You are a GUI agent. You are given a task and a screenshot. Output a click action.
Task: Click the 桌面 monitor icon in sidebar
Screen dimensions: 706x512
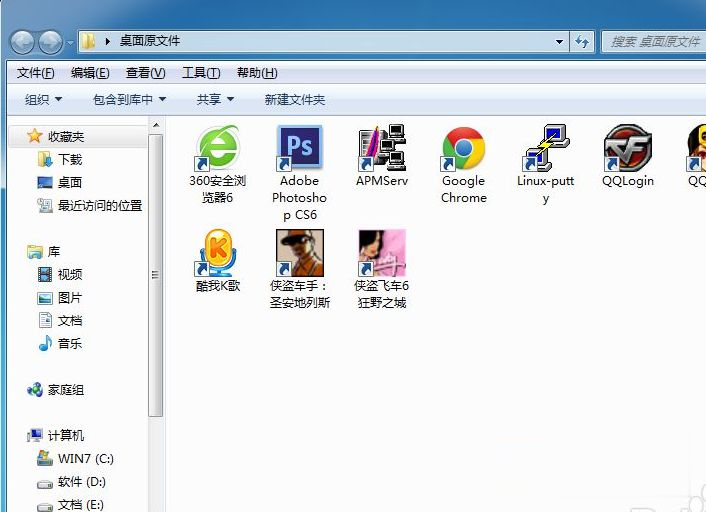tap(45, 182)
